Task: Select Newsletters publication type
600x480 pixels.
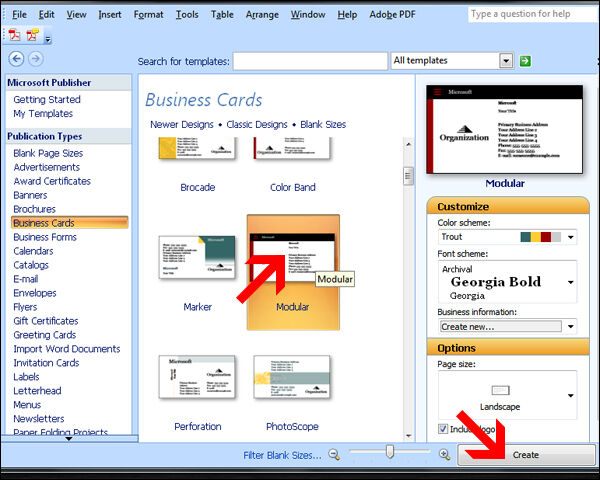Action: [x=39, y=419]
